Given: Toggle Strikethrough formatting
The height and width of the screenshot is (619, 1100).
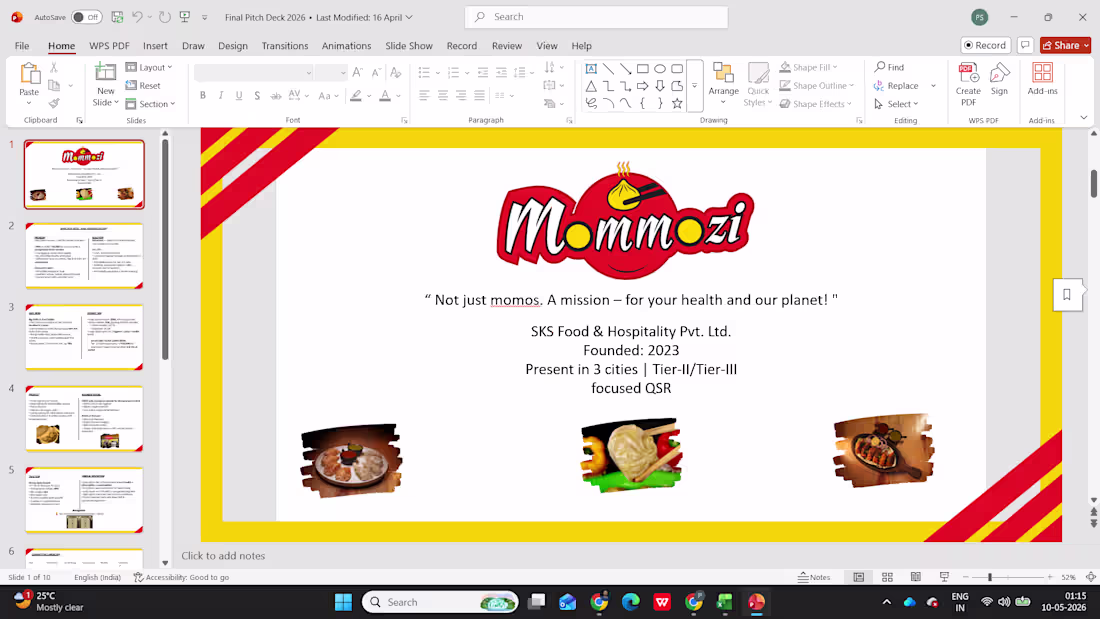Looking at the screenshot, I should pos(276,95).
